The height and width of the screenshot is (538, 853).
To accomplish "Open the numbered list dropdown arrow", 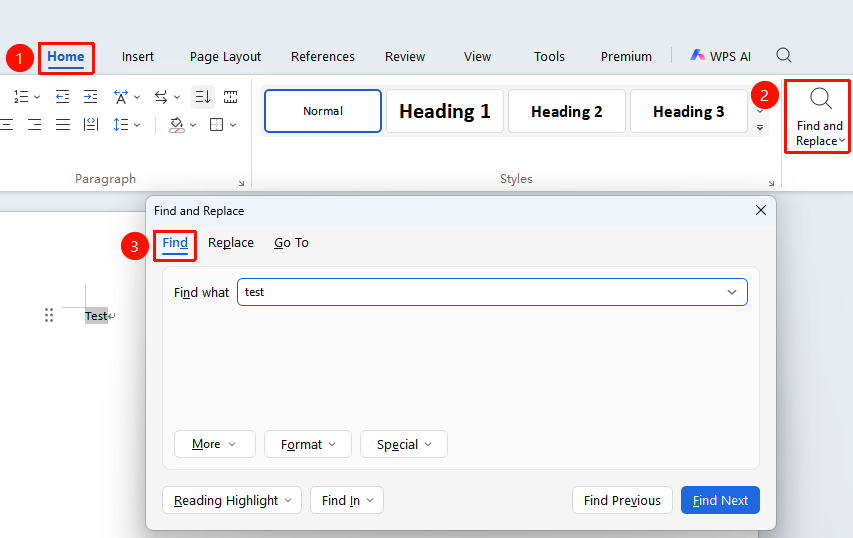I will click(37, 97).
